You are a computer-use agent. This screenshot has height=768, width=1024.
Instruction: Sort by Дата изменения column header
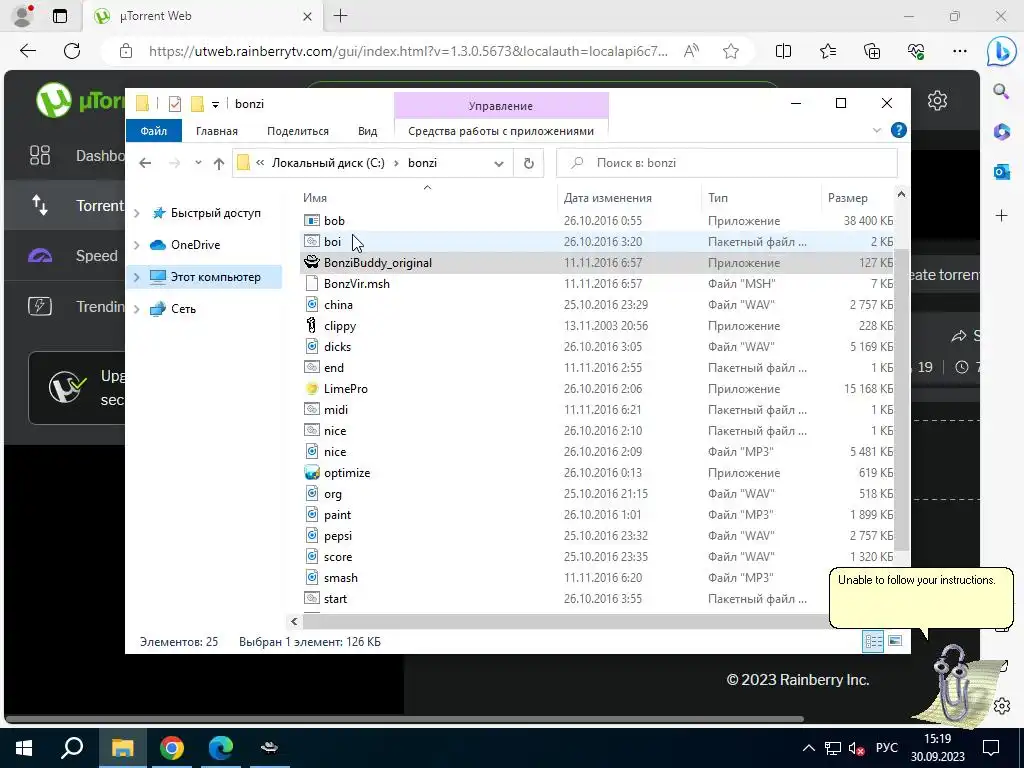607,198
